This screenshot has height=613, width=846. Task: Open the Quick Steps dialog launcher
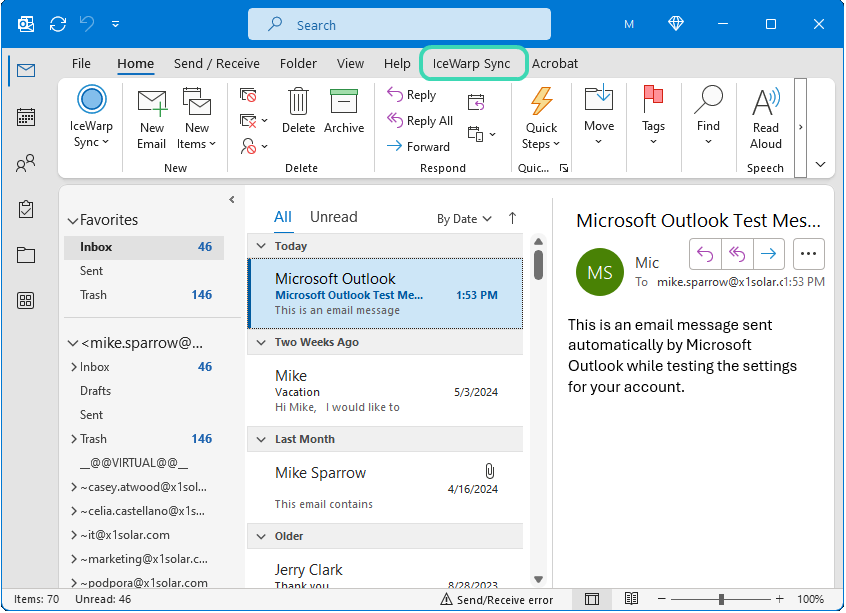coord(564,168)
